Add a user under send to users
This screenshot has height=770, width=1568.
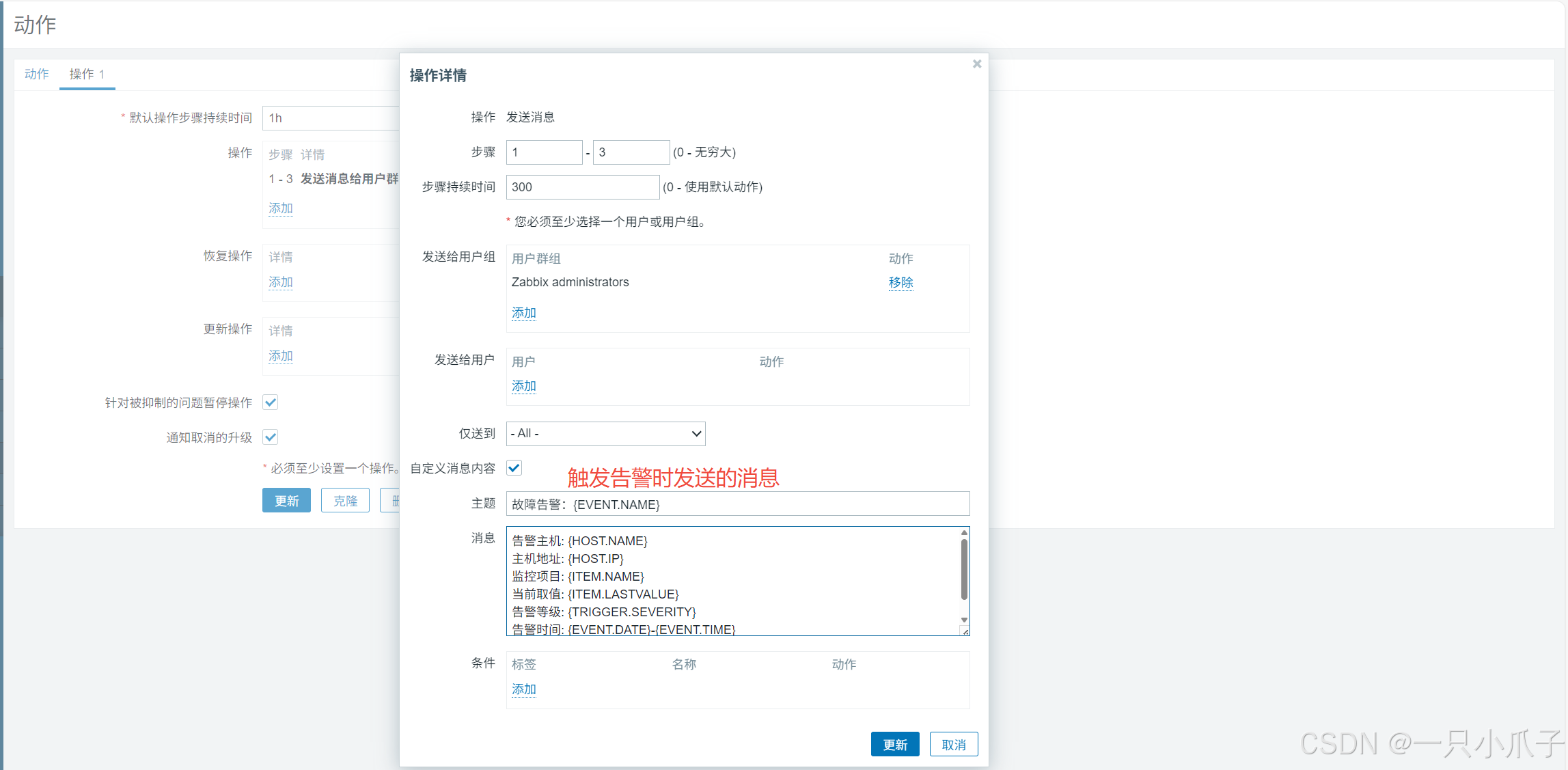click(x=523, y=385)
